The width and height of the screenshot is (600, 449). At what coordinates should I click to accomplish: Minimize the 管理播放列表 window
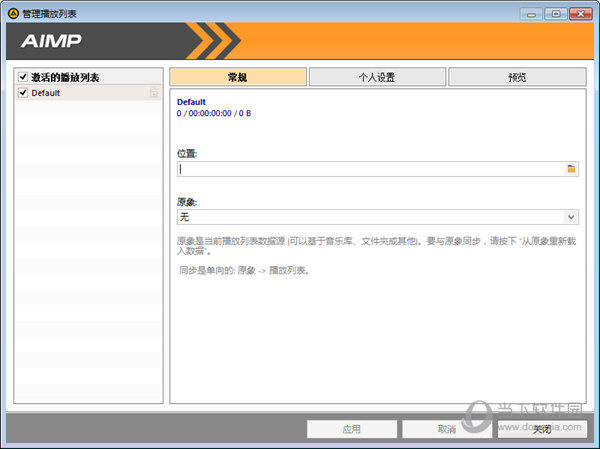(531, 14)
